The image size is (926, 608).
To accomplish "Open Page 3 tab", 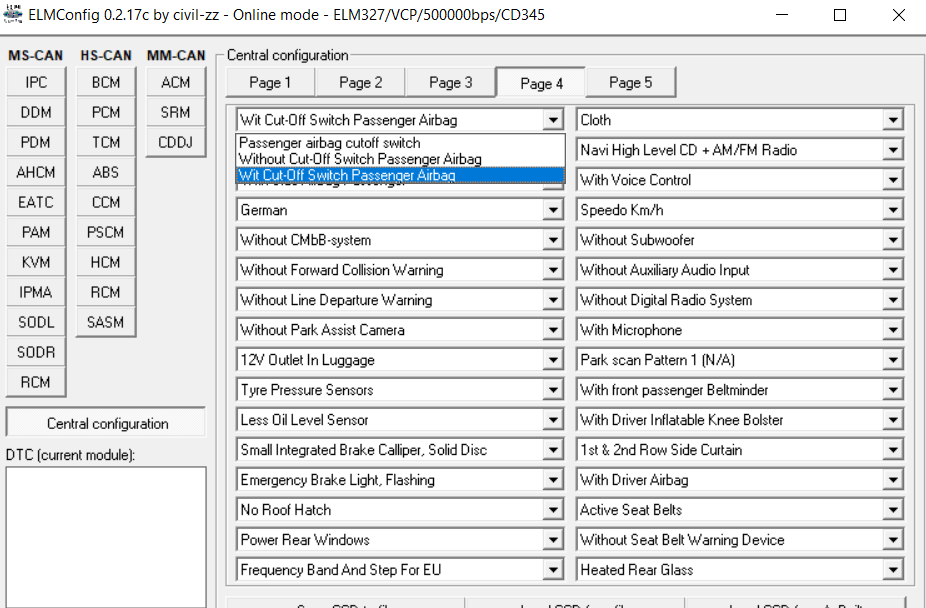I will point(450,83).
